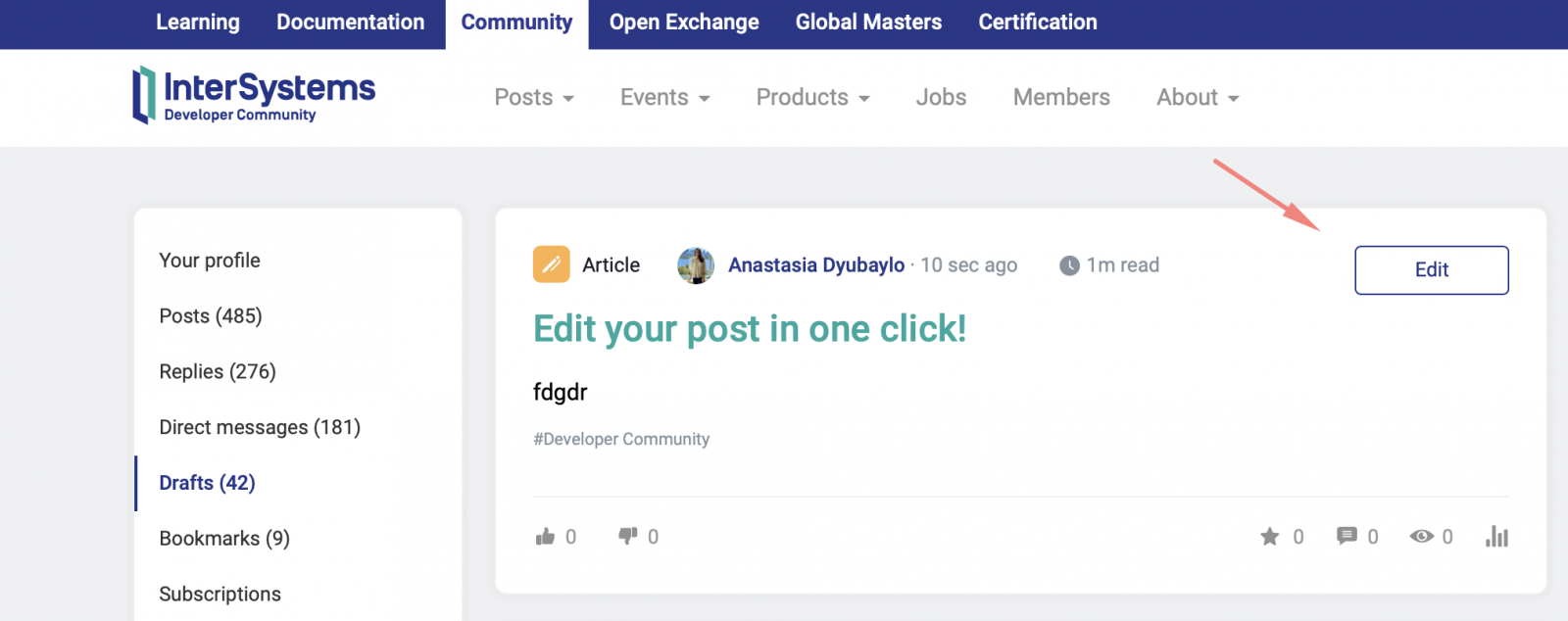Viewport: 1568px width, 621px height.
Task: Expand the About dropdown menu
Action: click(1198, 97)
